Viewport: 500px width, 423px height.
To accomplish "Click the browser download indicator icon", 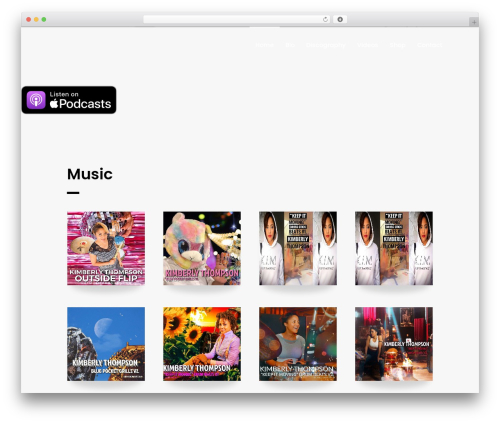I will tap(340, 20).
